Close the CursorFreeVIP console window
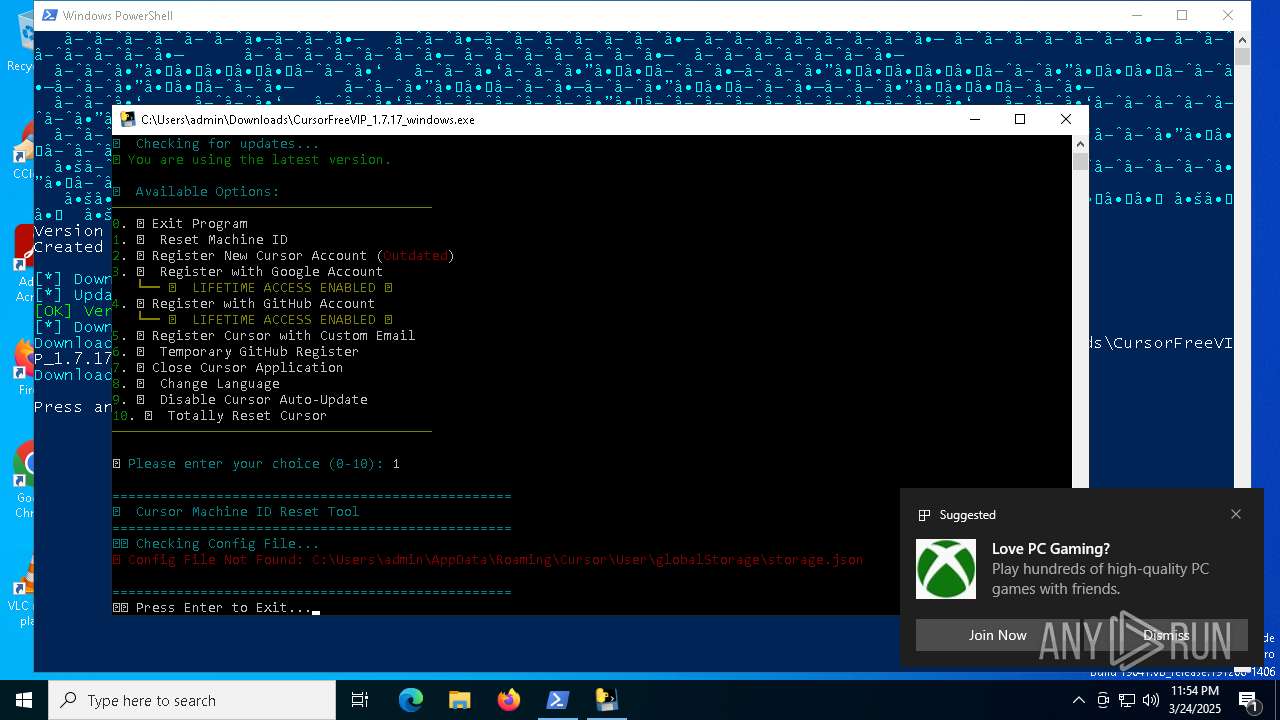 click(x=1066, y=119)
